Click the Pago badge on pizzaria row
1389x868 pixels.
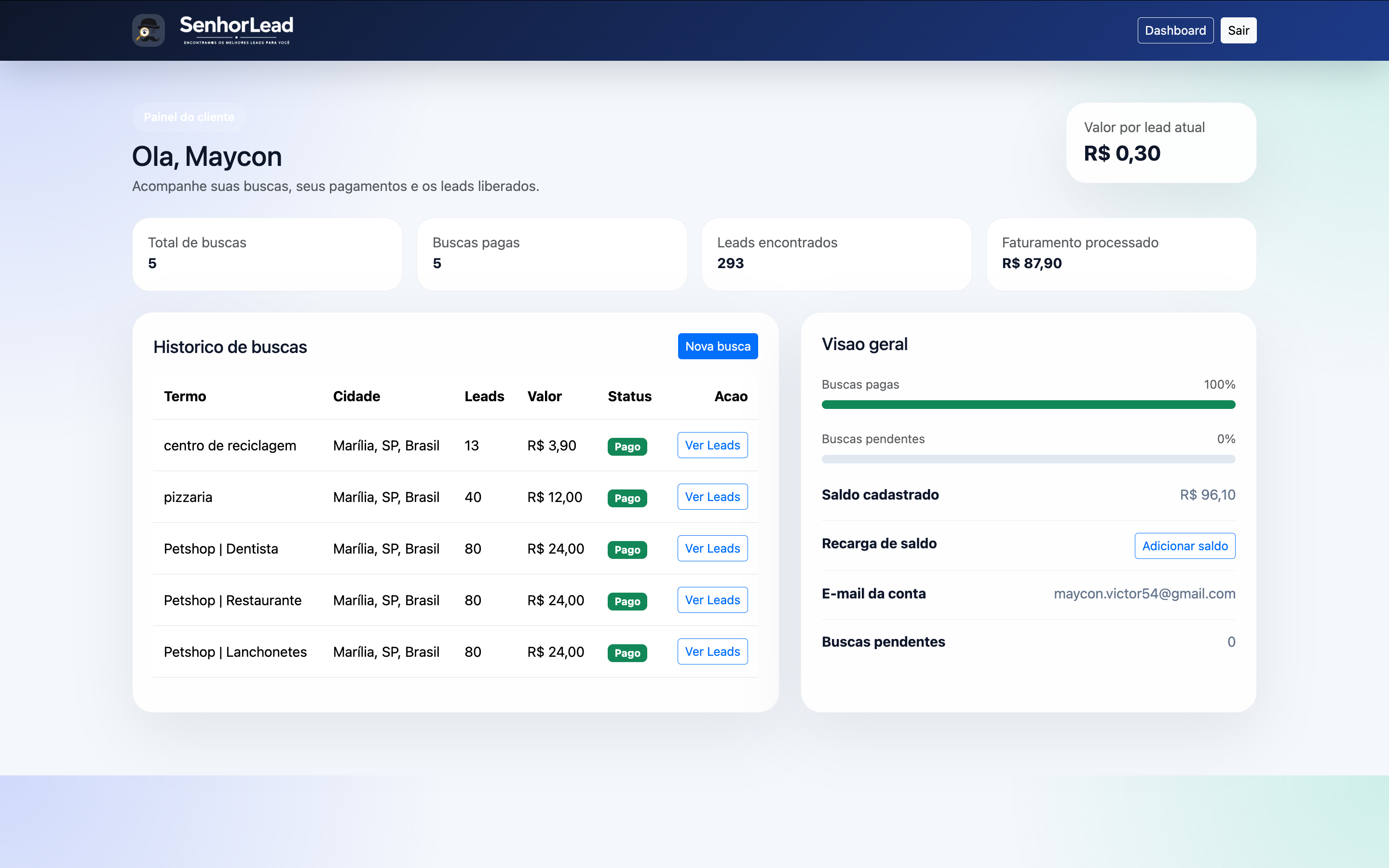627,498
